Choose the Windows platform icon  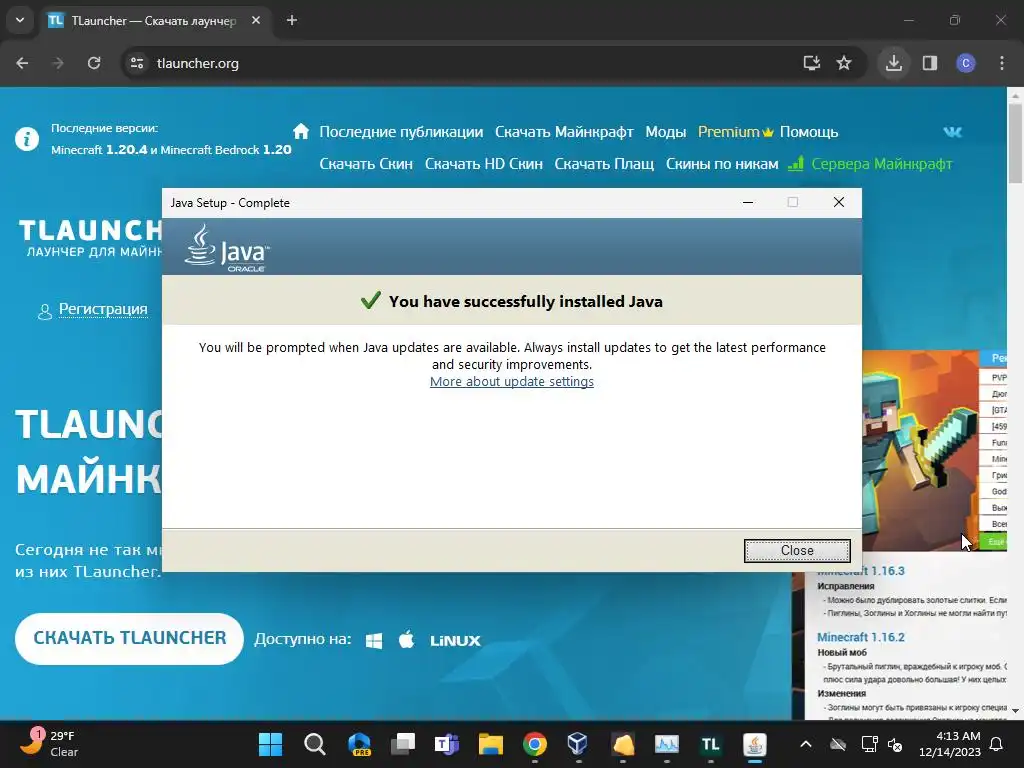coord(374,641)
